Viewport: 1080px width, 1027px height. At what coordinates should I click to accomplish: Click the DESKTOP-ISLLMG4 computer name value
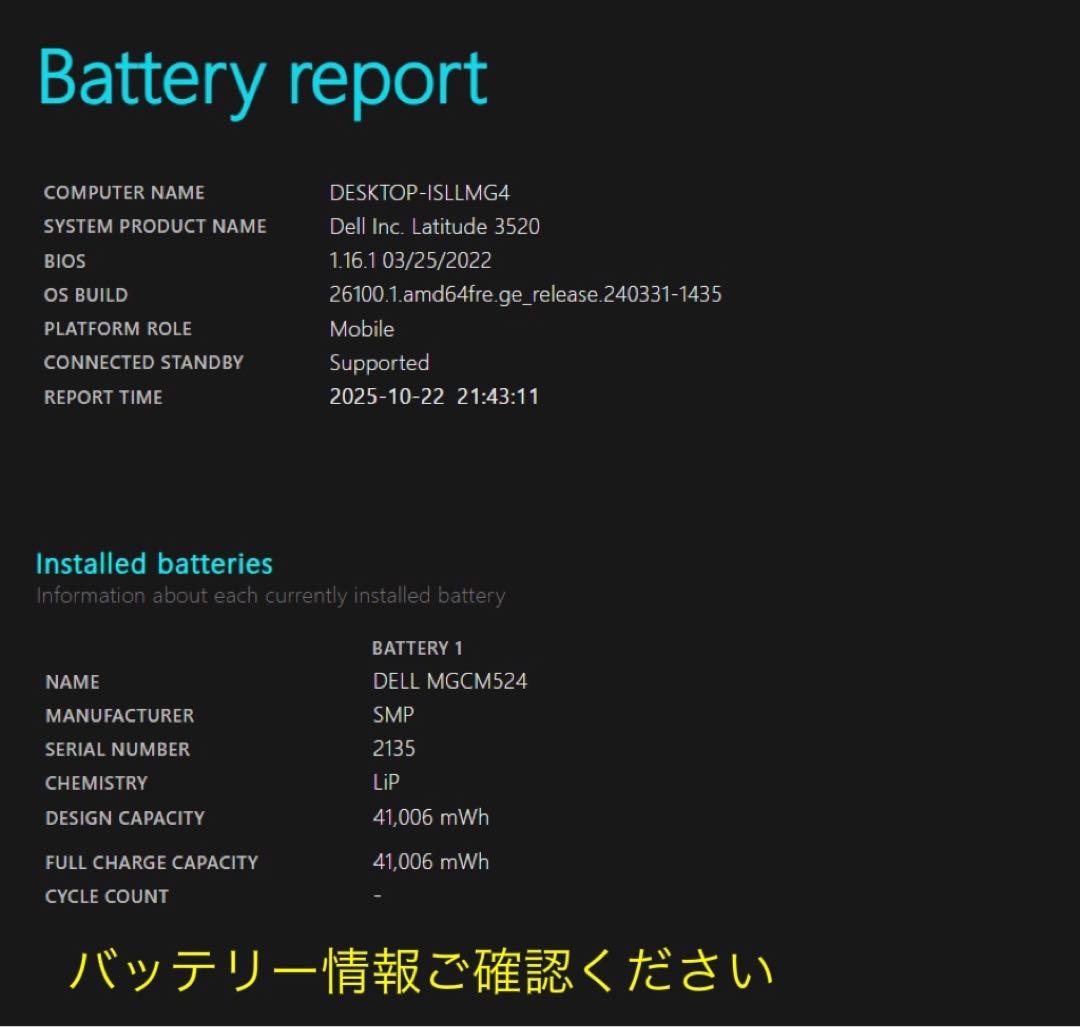(x=418, y=193)
